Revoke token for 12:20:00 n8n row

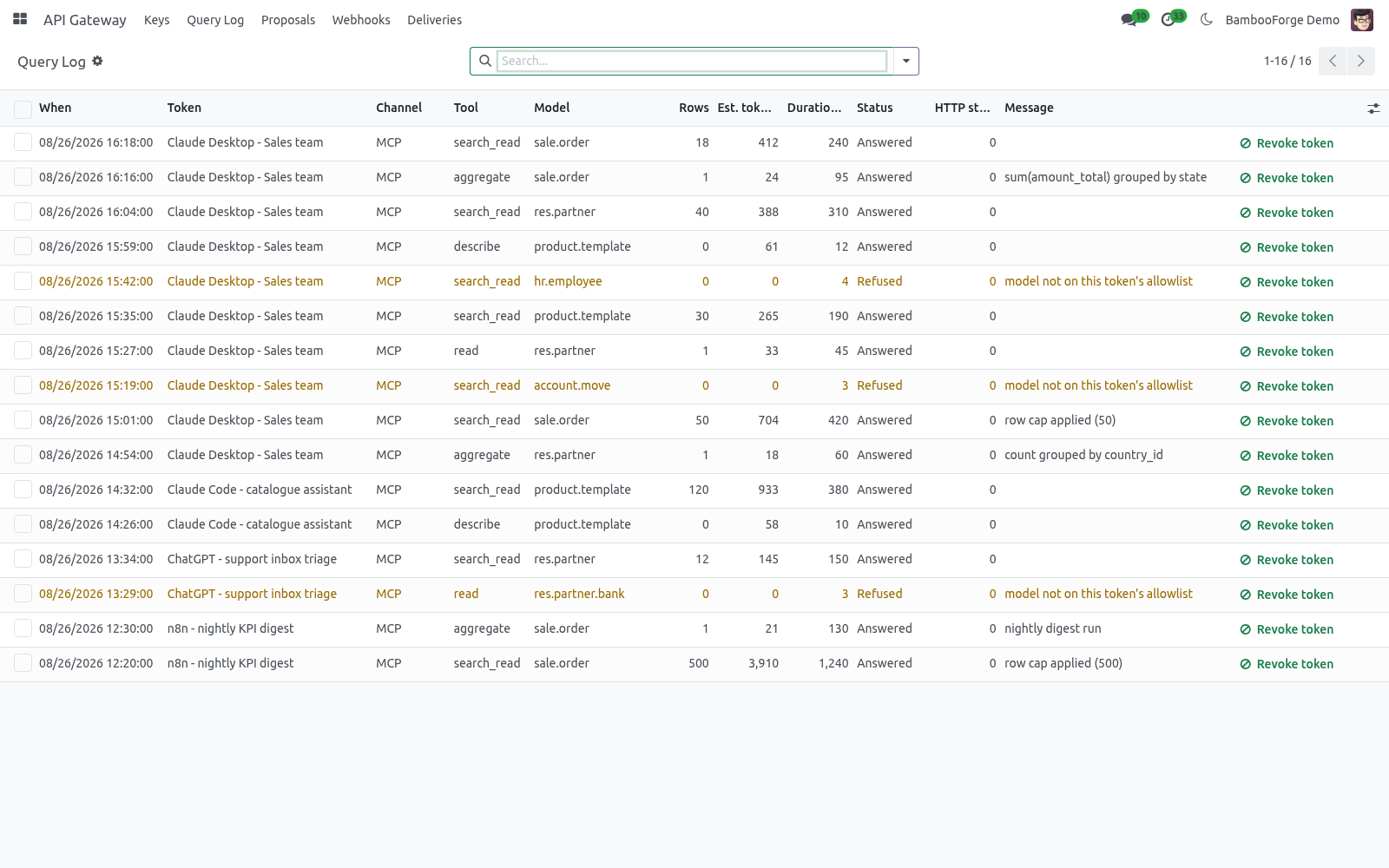(x=1287, y=664)
